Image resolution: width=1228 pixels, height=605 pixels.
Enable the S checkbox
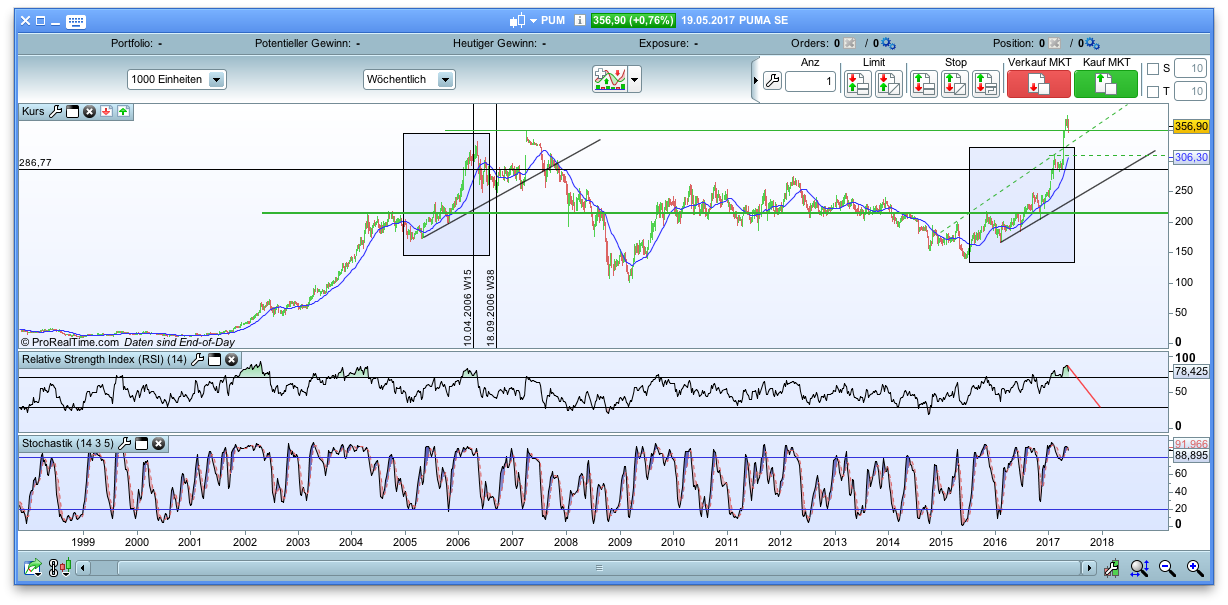(x=1153, y=69)
